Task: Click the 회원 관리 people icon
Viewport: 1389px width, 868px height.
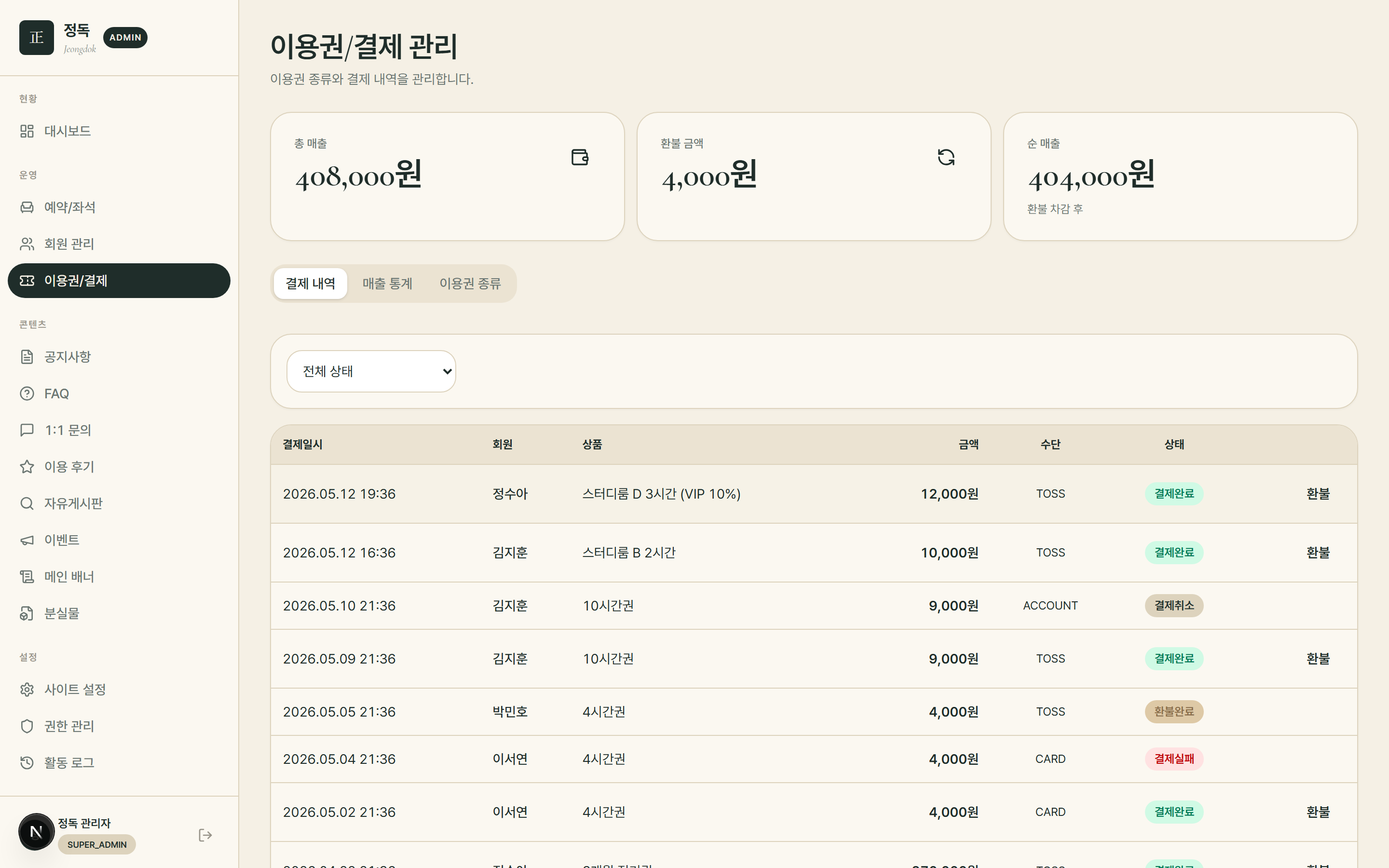Action: (27, 244)
